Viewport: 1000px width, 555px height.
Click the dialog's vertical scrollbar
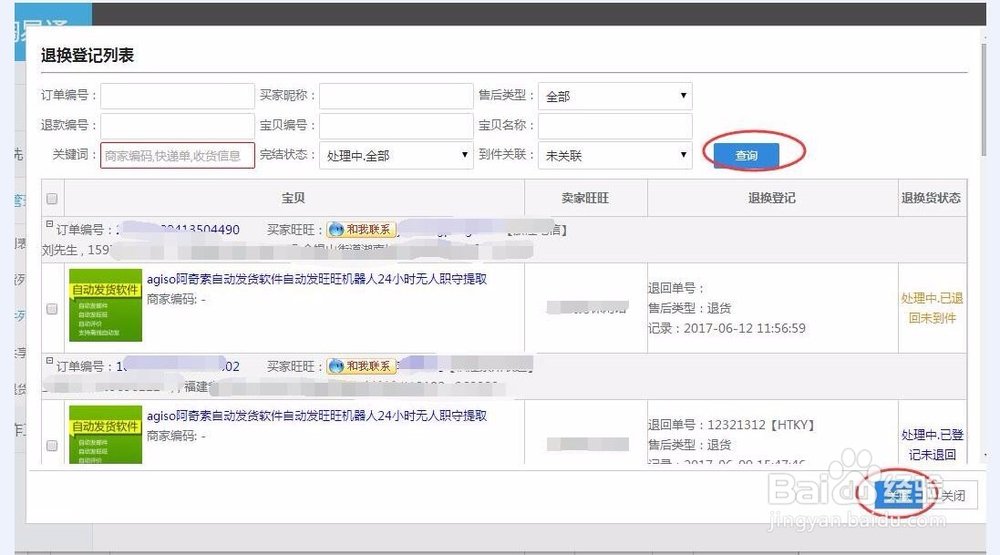click(x=983, y=102)
